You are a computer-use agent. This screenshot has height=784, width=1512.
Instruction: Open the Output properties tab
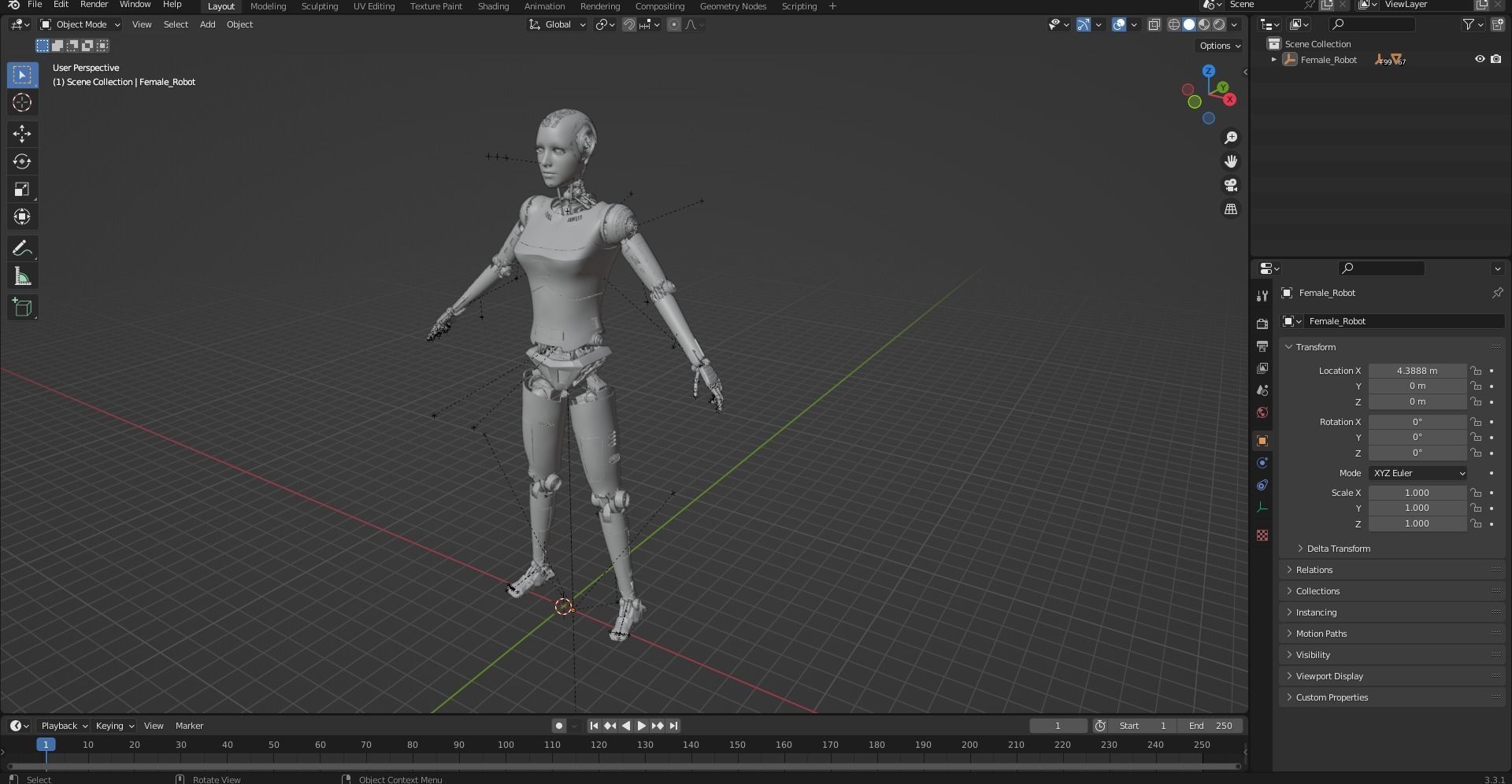pyautogui.click(x=1262, y=346)
